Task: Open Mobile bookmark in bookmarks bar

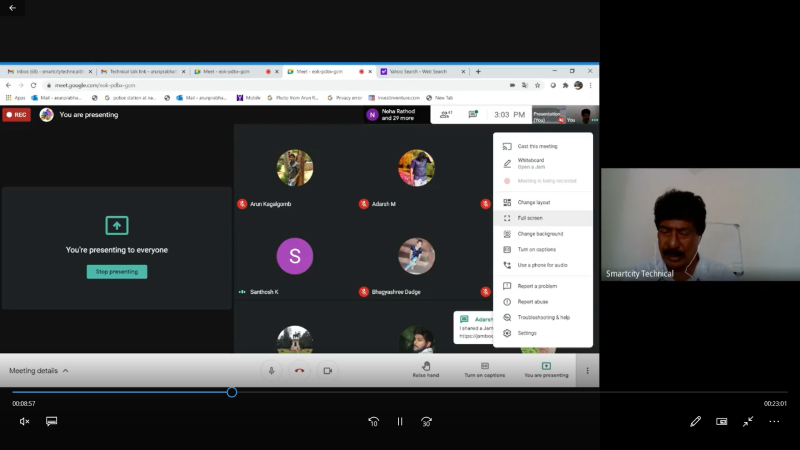Action: click(248, 97)
